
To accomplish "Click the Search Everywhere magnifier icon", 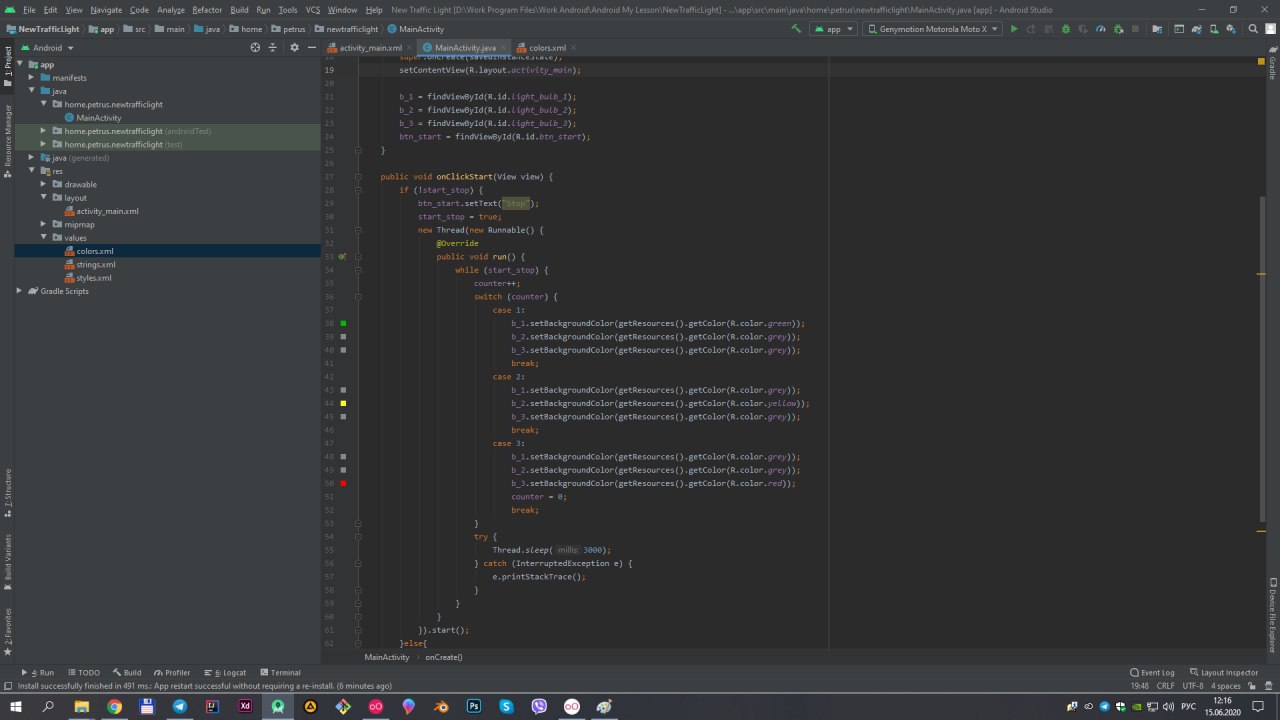I will (x=1255, y=29).
